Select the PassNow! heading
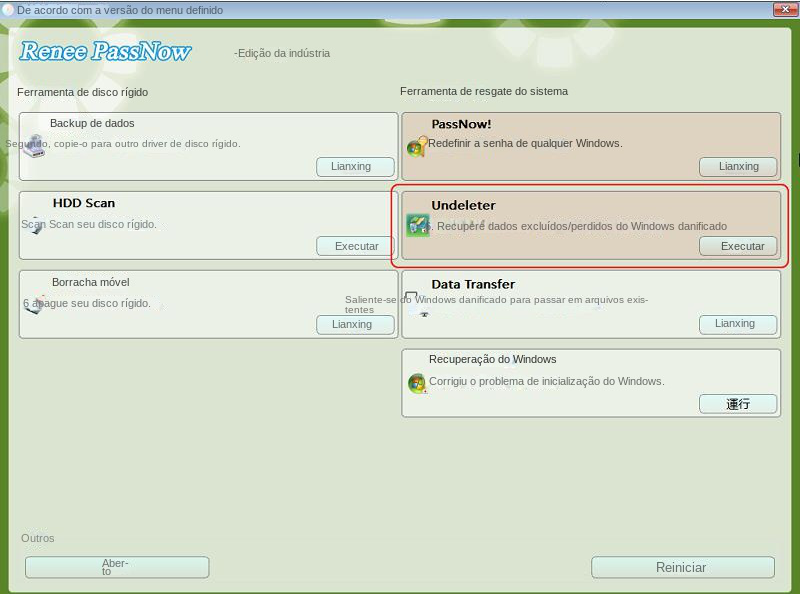800x594 pixels. [x=461, y=124]
